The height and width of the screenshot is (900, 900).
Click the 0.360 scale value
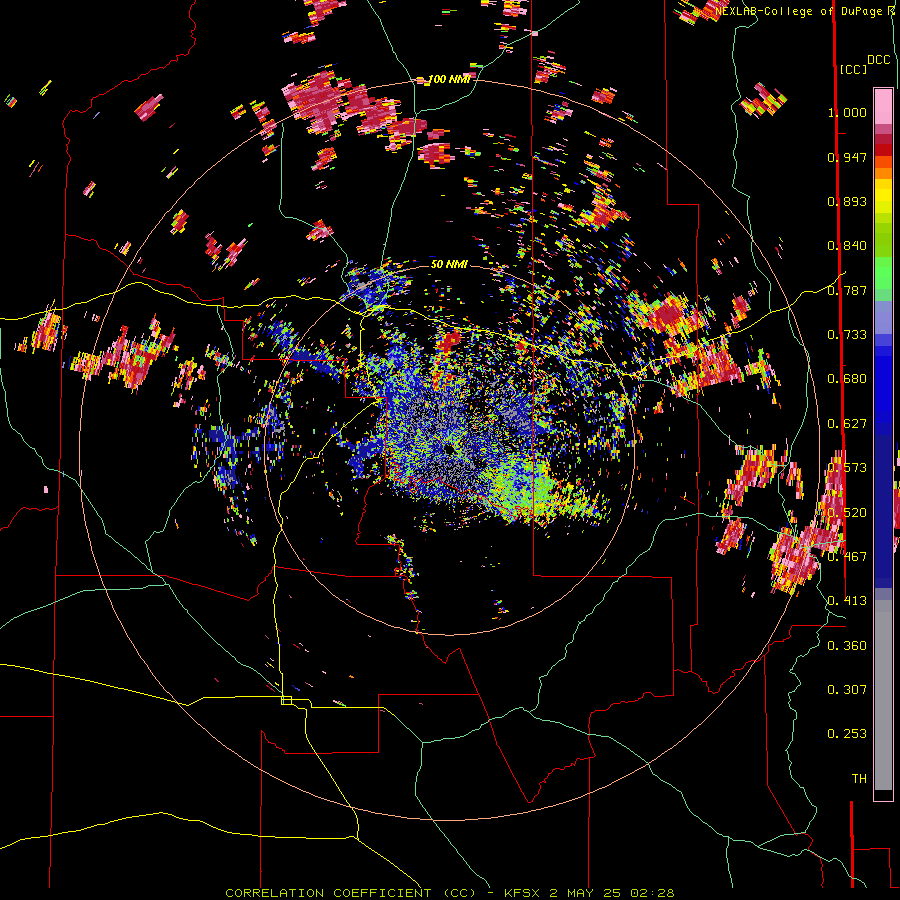click(x=847, y=646)
